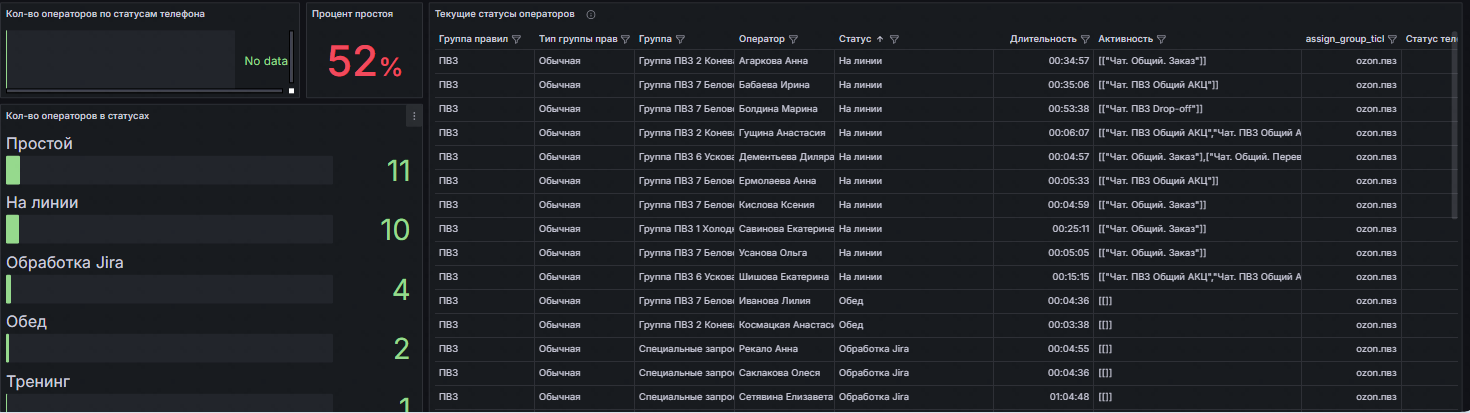Click horizontal scrollbar in phone statuses panel
Screen dimensions: 1470x413
pos(145,90)
